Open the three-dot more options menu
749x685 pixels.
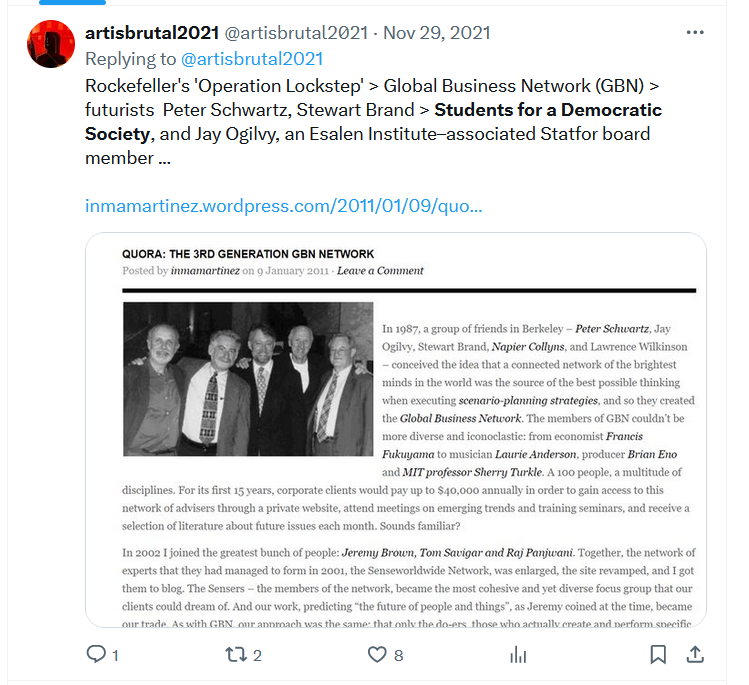695,32
